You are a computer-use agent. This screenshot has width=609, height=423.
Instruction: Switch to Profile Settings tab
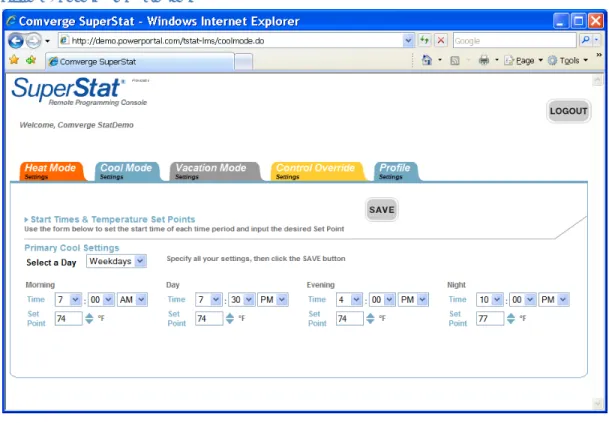[x=396, y=171]
